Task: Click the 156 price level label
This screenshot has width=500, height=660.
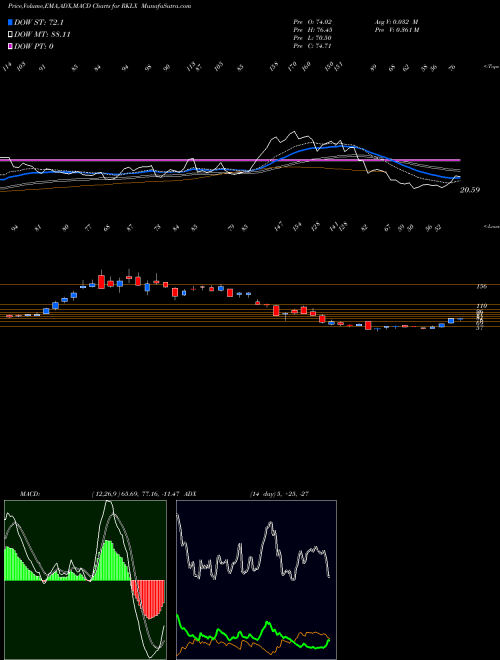Action: pyautogui.click(x=481, y=286)
